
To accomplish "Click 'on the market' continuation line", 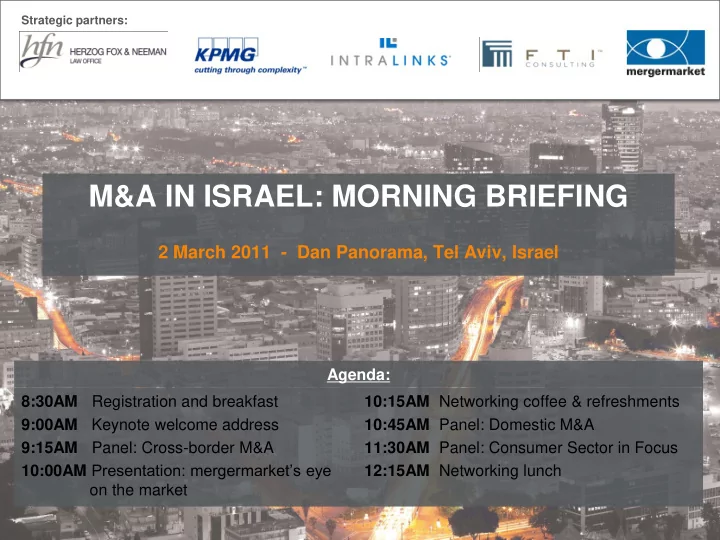I will click(x=139, y=490).
